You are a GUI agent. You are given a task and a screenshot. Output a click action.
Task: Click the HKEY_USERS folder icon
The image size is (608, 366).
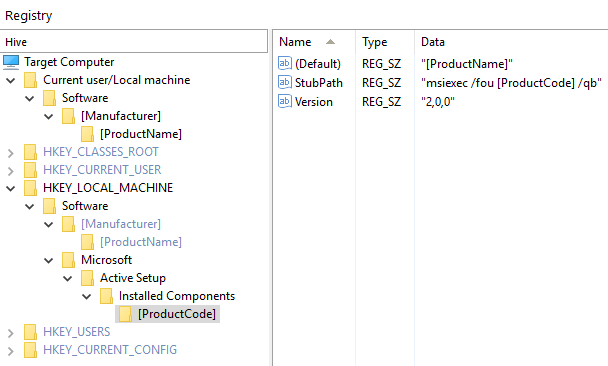point(30,332)
